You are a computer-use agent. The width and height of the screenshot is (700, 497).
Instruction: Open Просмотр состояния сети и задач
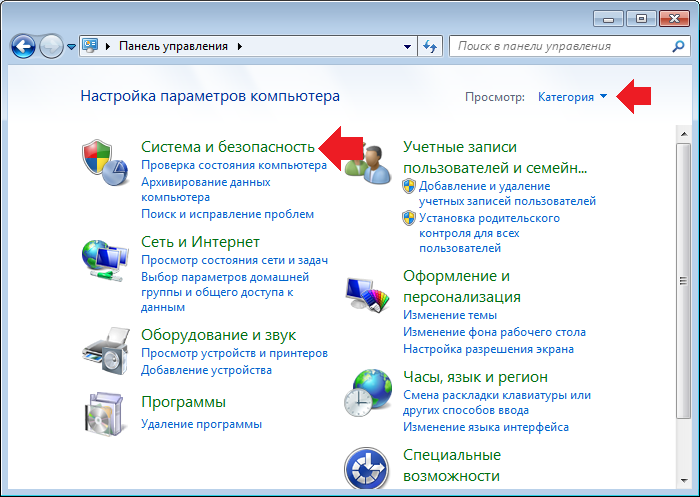(235, 260)
